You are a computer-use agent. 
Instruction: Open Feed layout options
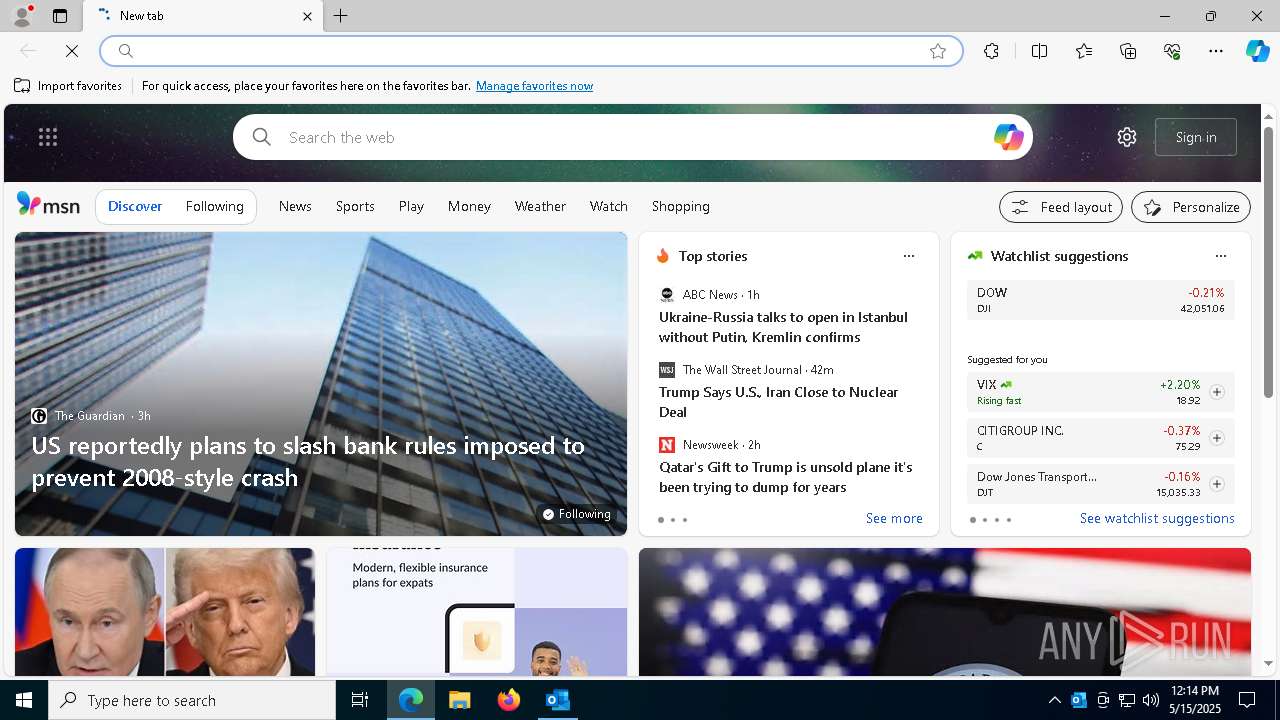(x=1061, y=207)
